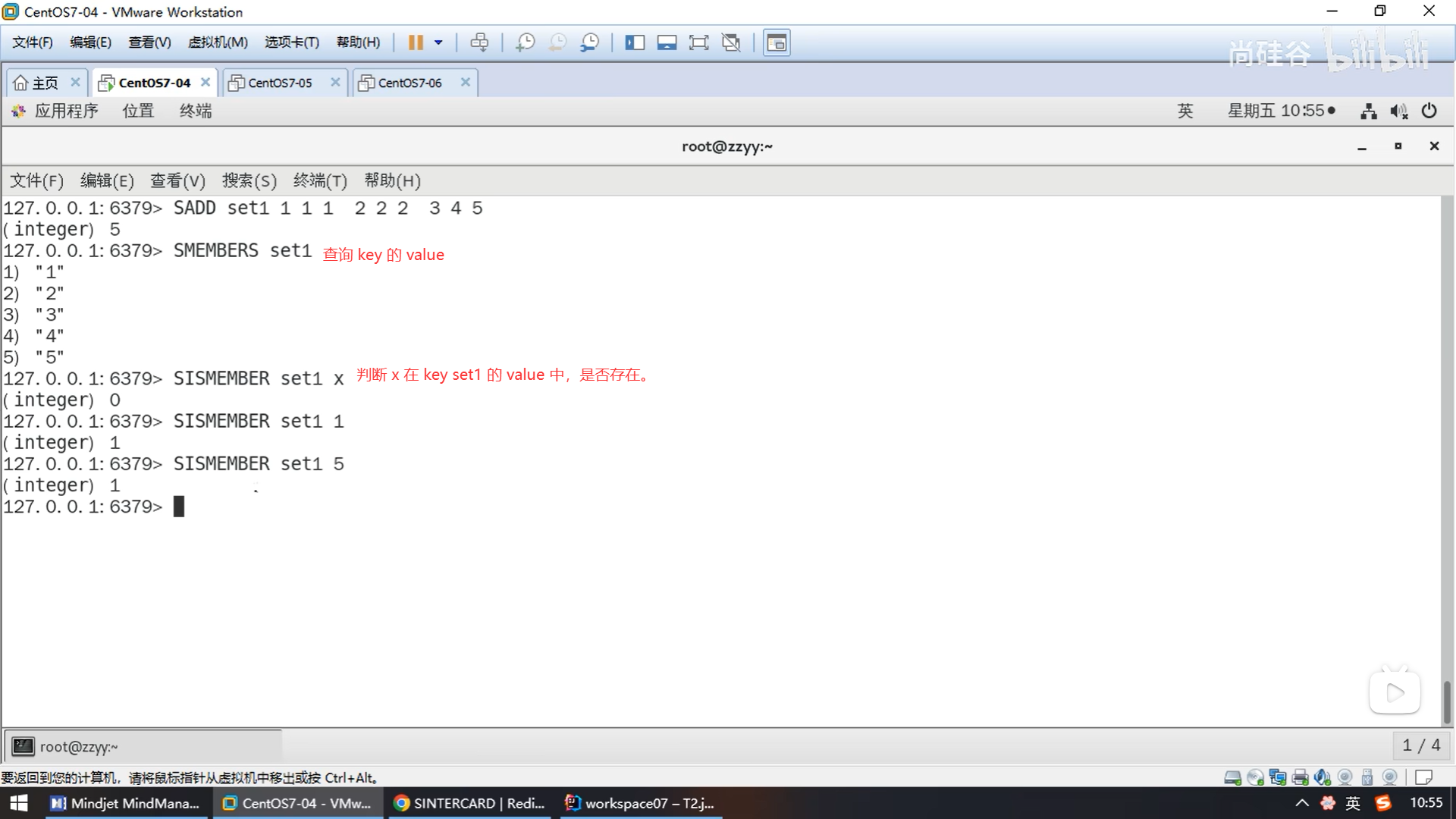Viewport: 1456px width, 819px height.
Task: Open the 位置 places menu
Action: point(138,111)
